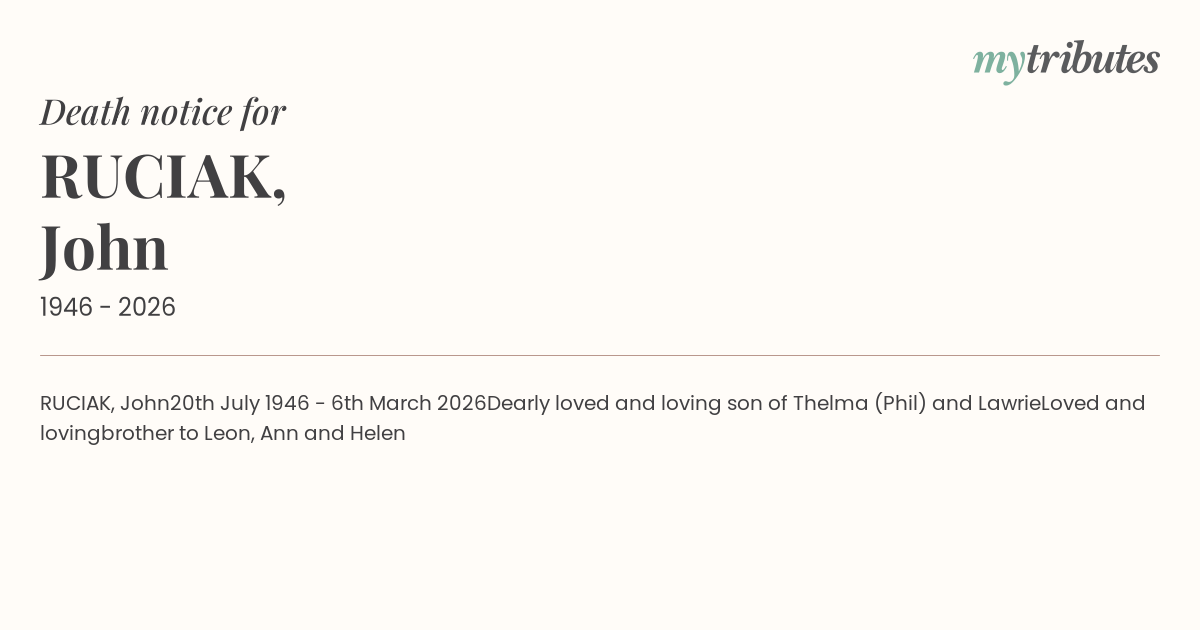The width and height of the screenshot is (1200, 630).
Task: Click the horizontal divider line
Action: 600,355
